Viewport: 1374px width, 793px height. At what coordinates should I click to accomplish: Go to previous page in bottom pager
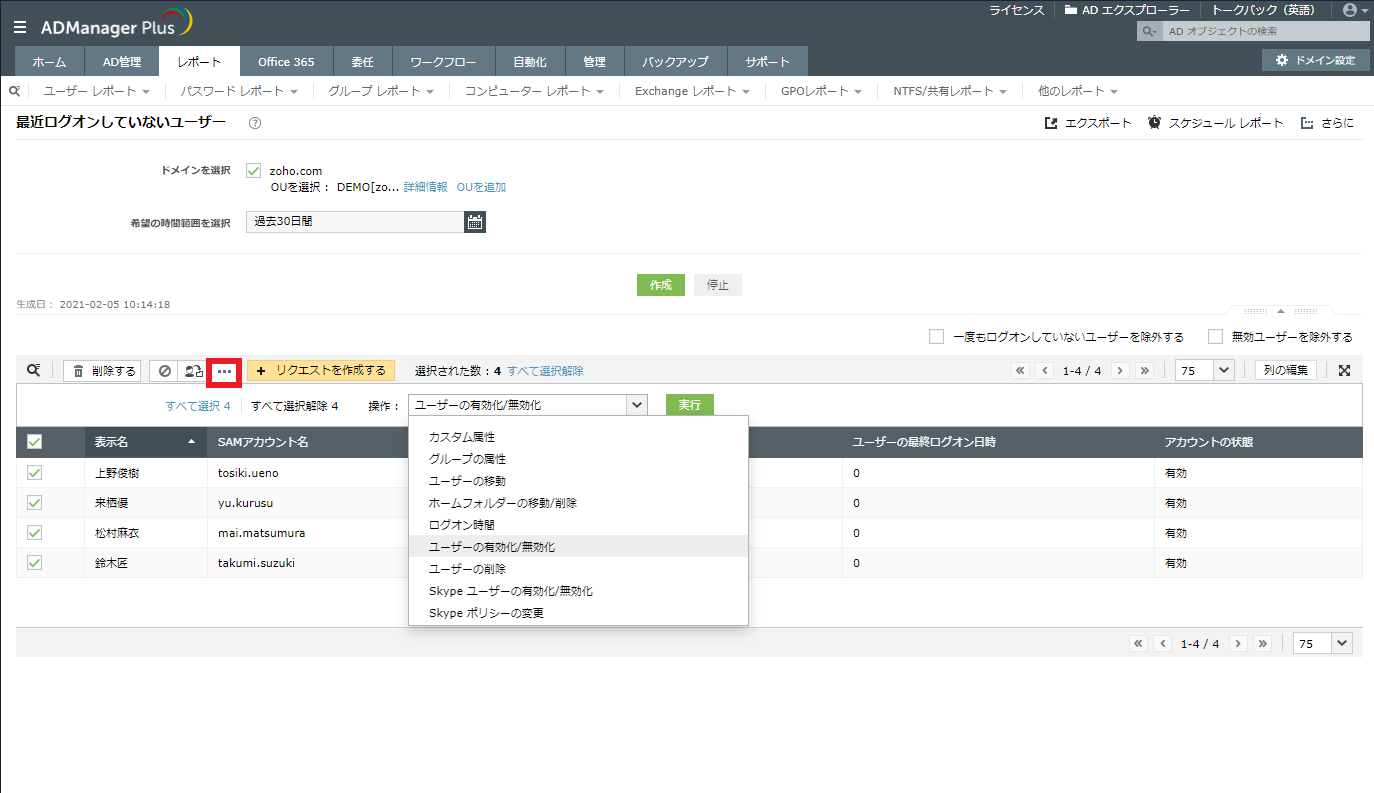click(x=1162, y=644)
